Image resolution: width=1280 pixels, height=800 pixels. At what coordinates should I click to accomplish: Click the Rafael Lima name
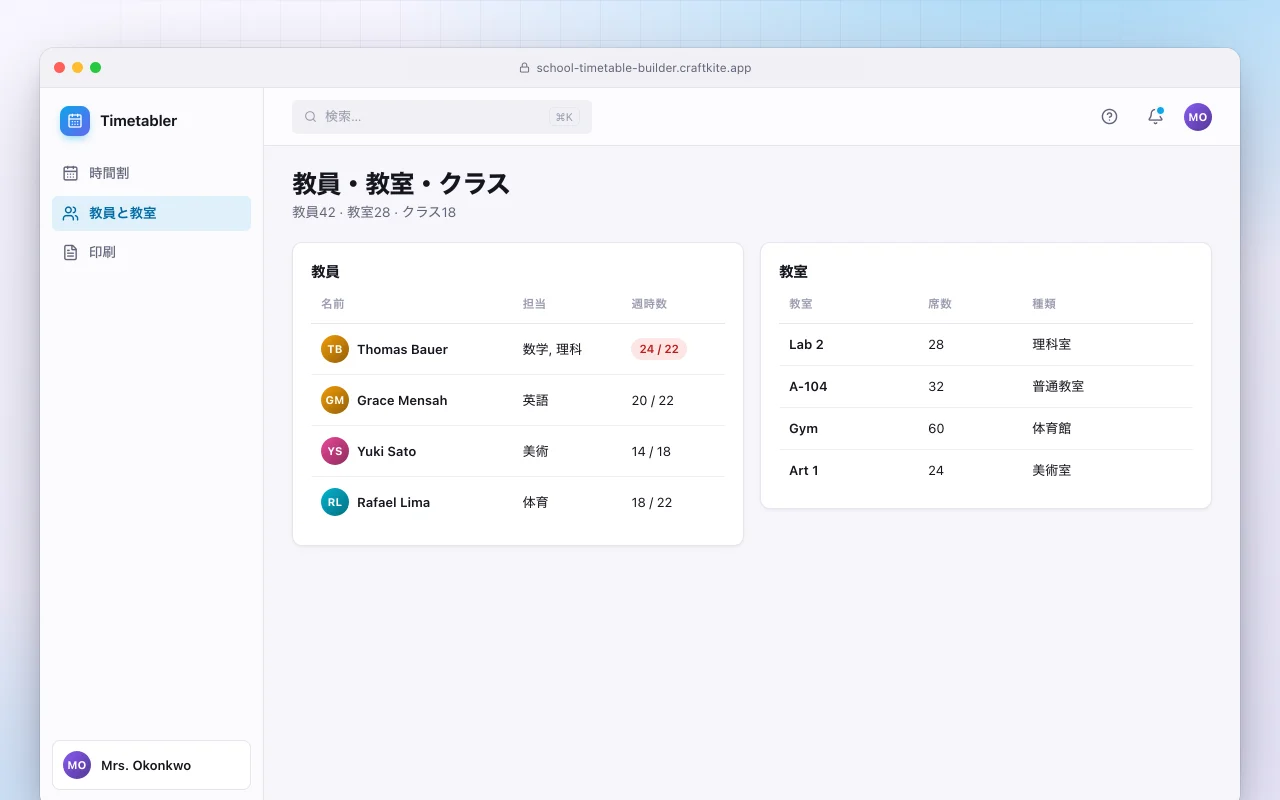coord(393,502)
